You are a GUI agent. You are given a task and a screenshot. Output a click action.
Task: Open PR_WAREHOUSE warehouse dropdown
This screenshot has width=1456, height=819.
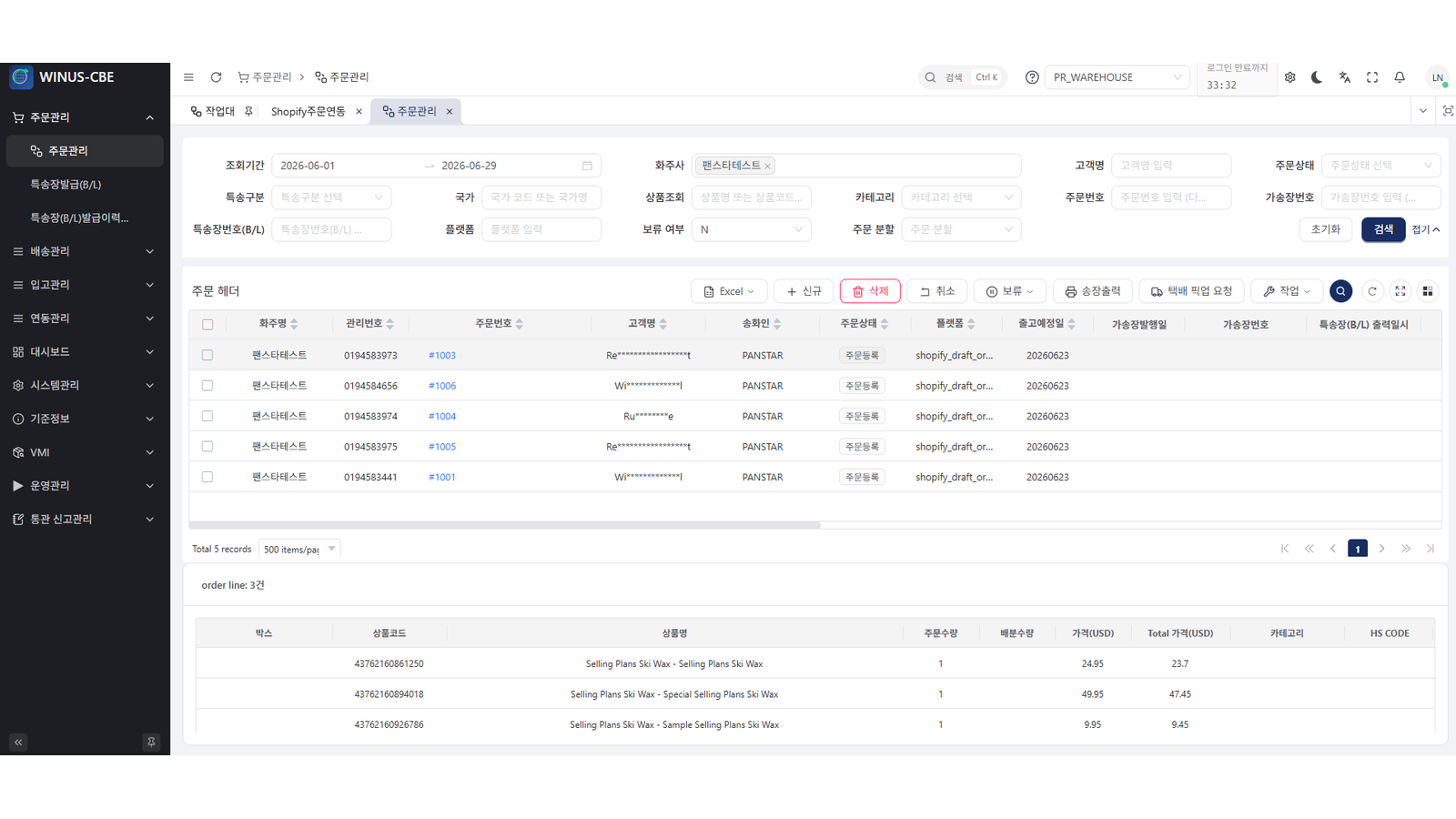[1117, 77]
